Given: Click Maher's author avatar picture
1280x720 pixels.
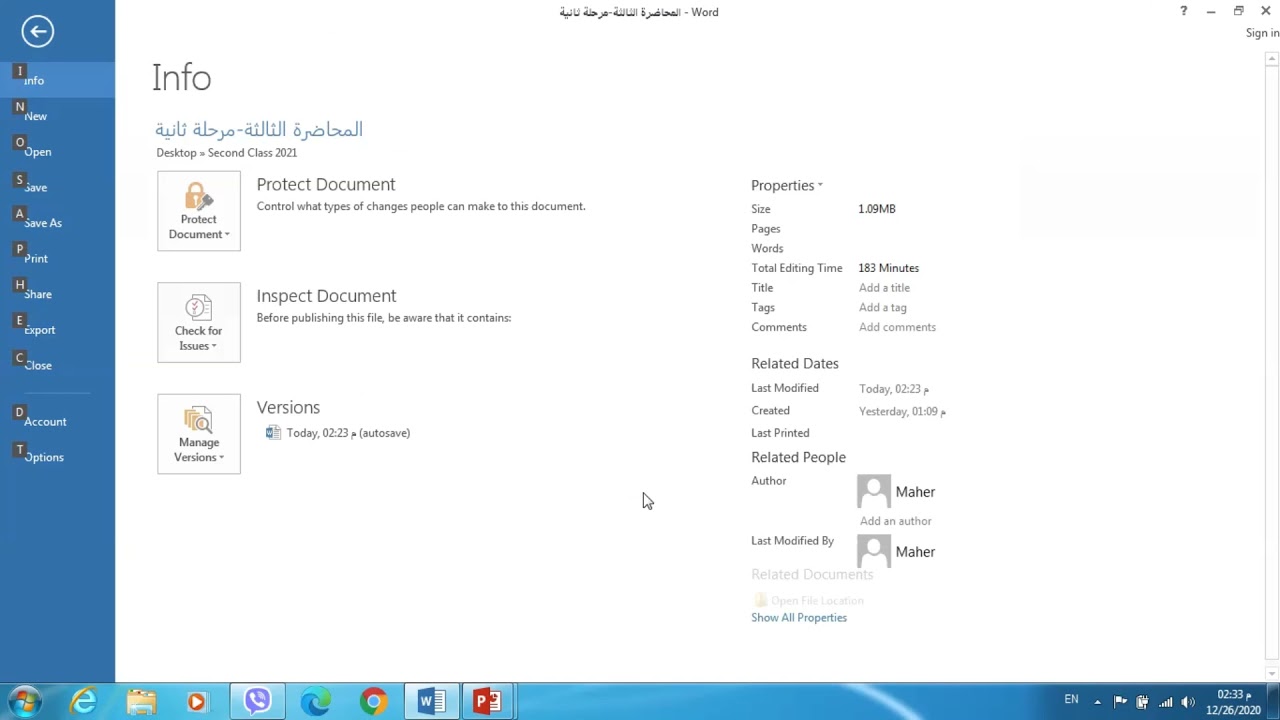Looking at the screenshot, I should click(874, 491).
